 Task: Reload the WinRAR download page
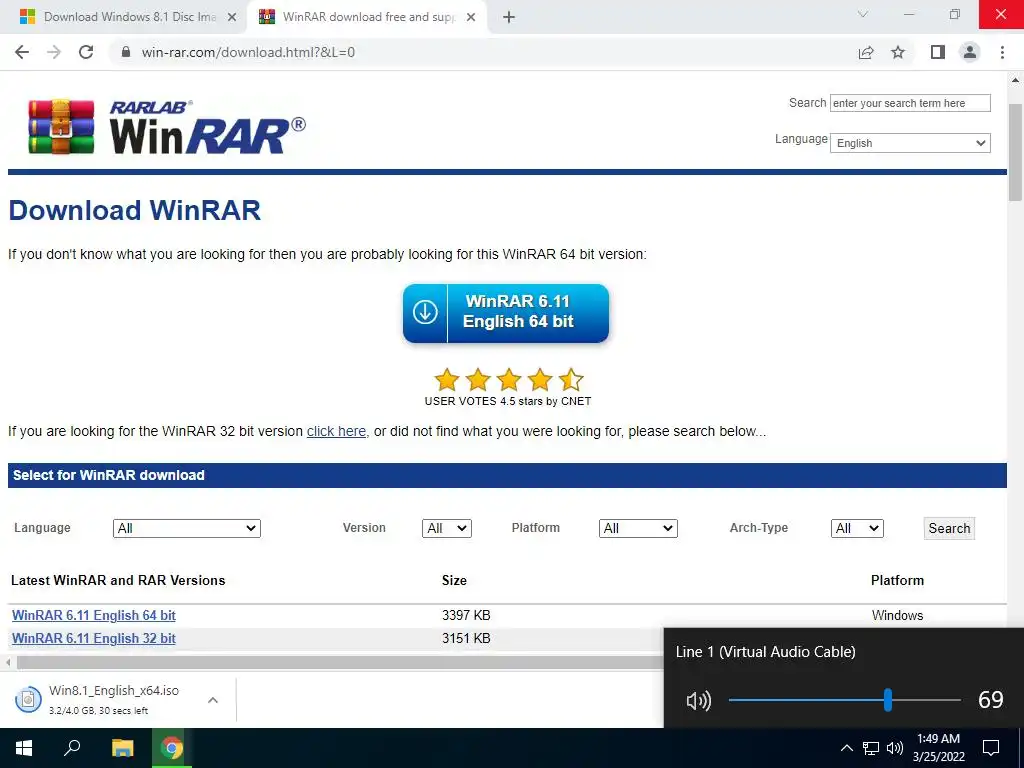86,52
